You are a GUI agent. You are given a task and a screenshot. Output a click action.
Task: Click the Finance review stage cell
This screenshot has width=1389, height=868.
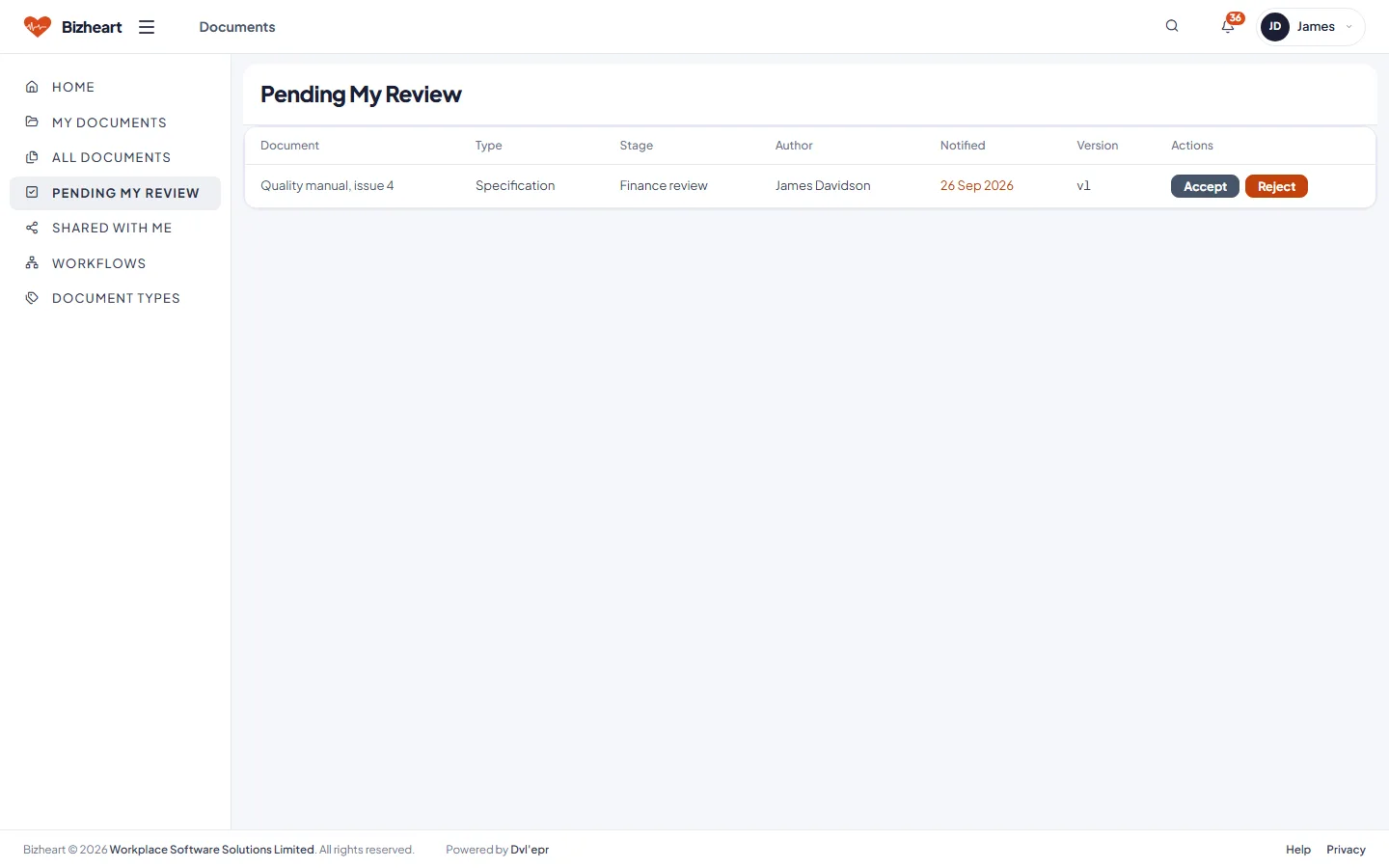(664, 185)
